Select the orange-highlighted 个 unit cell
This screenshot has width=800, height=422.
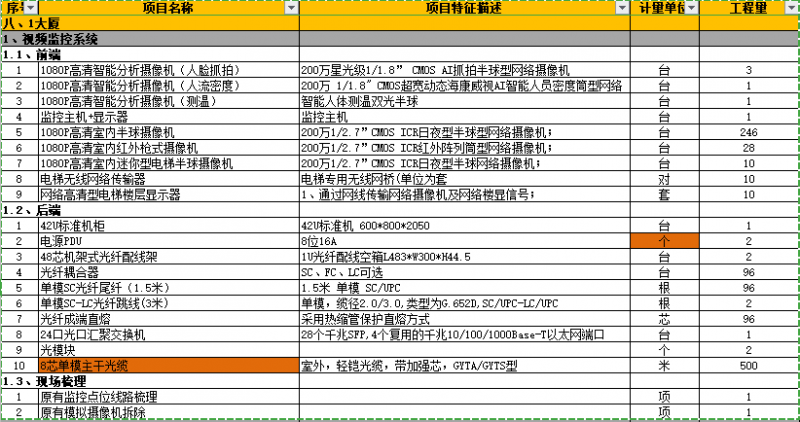point(664,241)
